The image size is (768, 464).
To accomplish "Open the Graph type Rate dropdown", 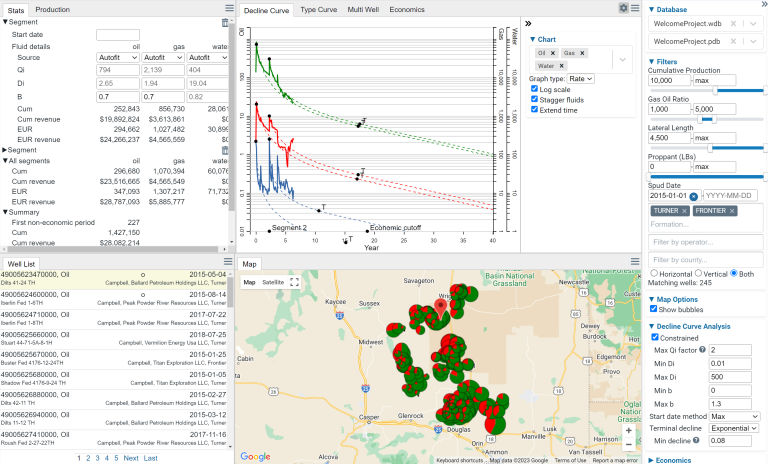I will click(x=581, y=79).
